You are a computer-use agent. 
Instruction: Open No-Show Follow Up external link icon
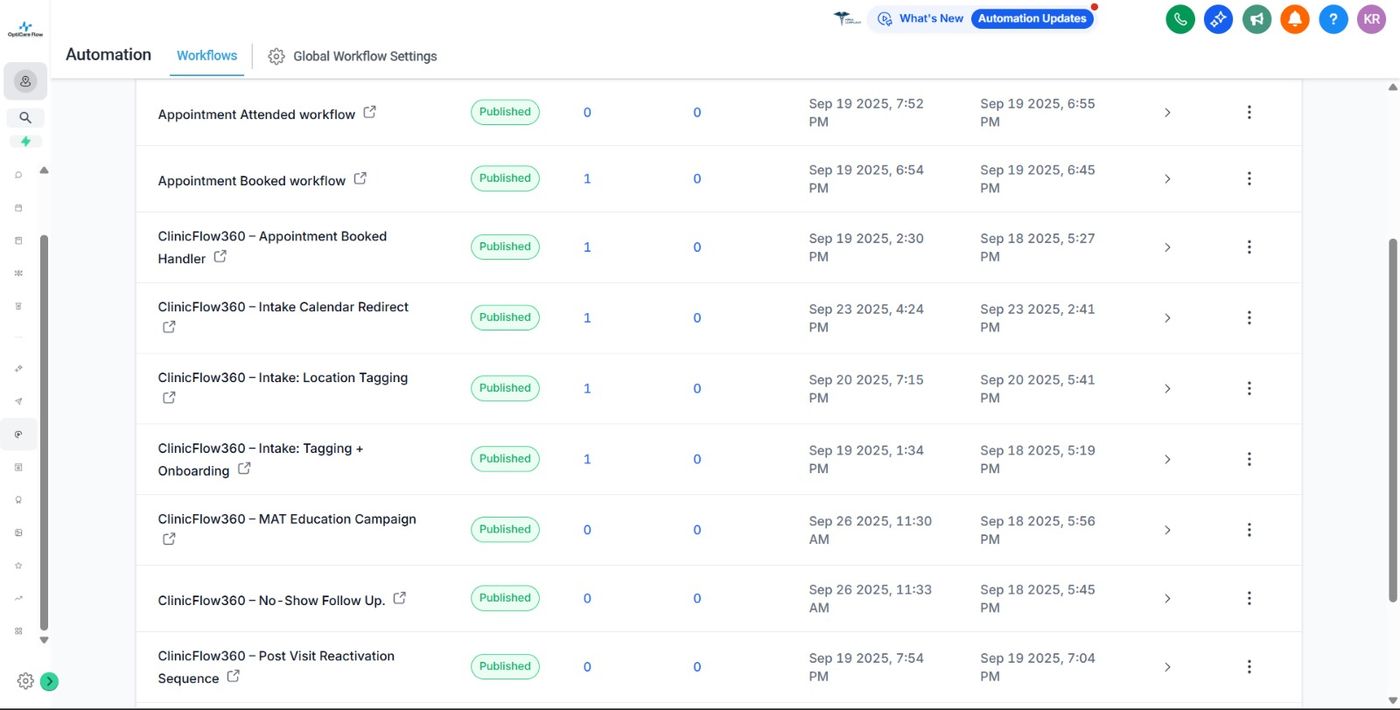[x=399, y=598]
